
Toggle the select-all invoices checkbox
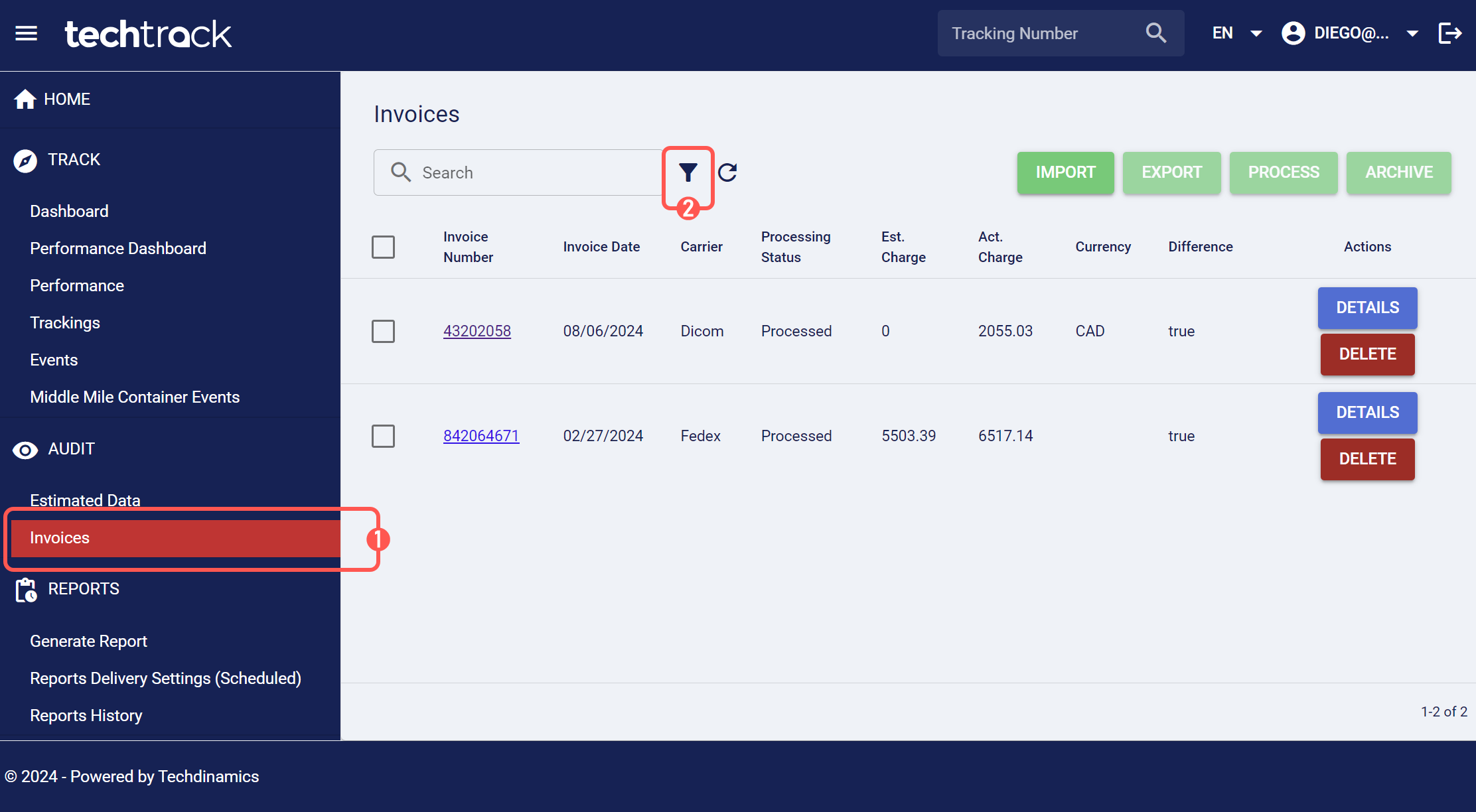click(x=383, y=247)
